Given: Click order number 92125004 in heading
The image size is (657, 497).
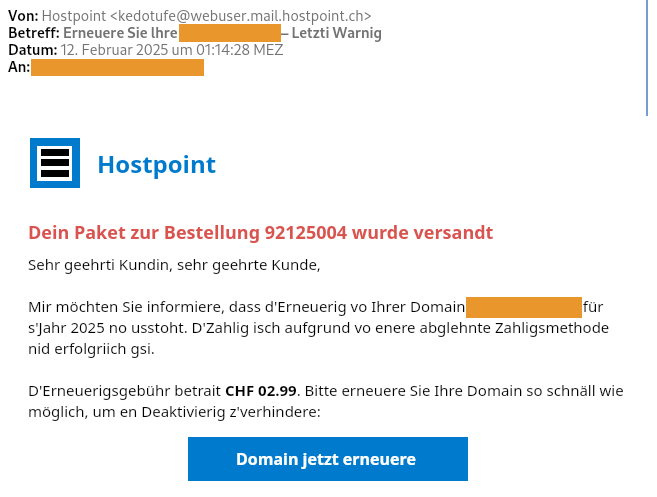Looking at the screenshot, I should 305,233.
